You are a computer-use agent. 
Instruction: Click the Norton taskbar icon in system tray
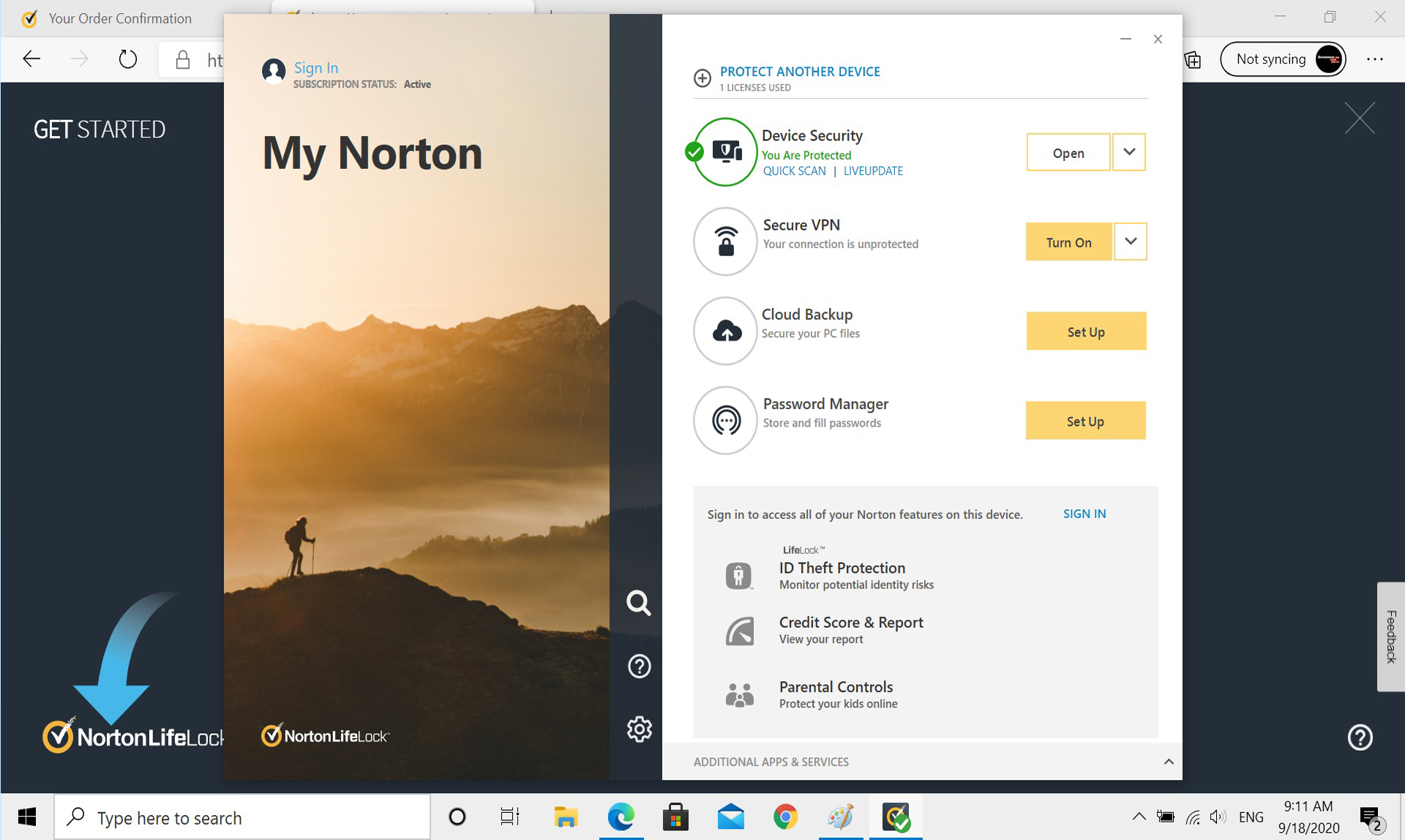tap(897, 817)
